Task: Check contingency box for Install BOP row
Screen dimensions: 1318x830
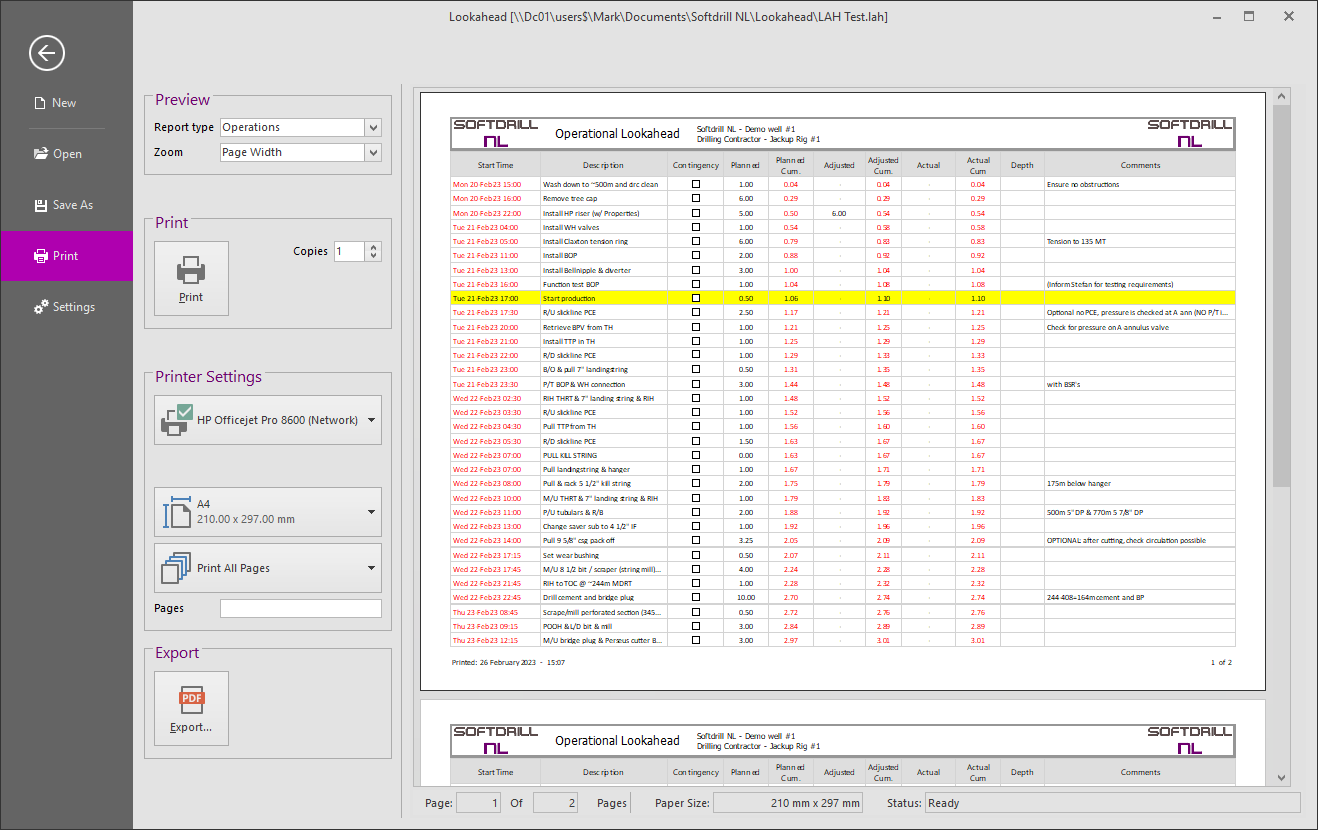Action: coord(696,256)
